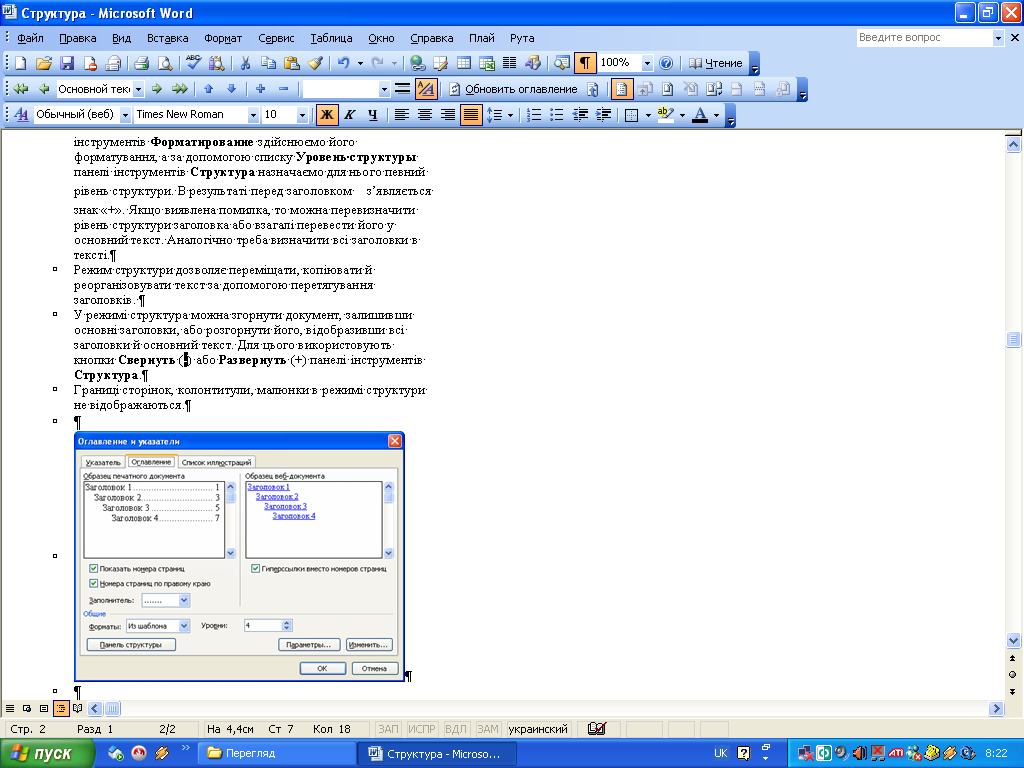The height and width of the screenshot is (768, 1024).
Task: Toggle Show First Line Only
Action: coord(403,89)
